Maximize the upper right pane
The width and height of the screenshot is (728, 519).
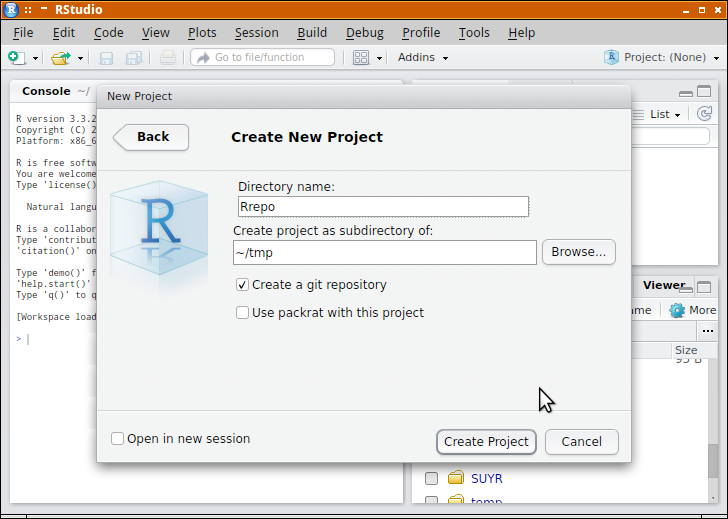coord(704,91)
